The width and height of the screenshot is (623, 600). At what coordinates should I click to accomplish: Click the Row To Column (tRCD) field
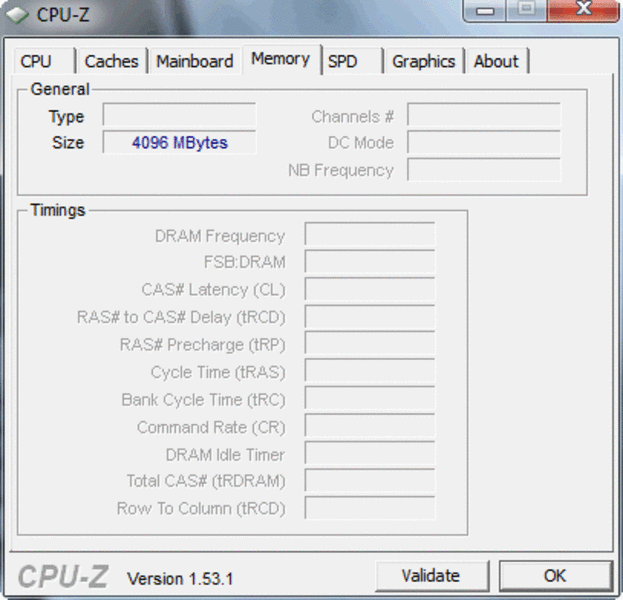370,507
